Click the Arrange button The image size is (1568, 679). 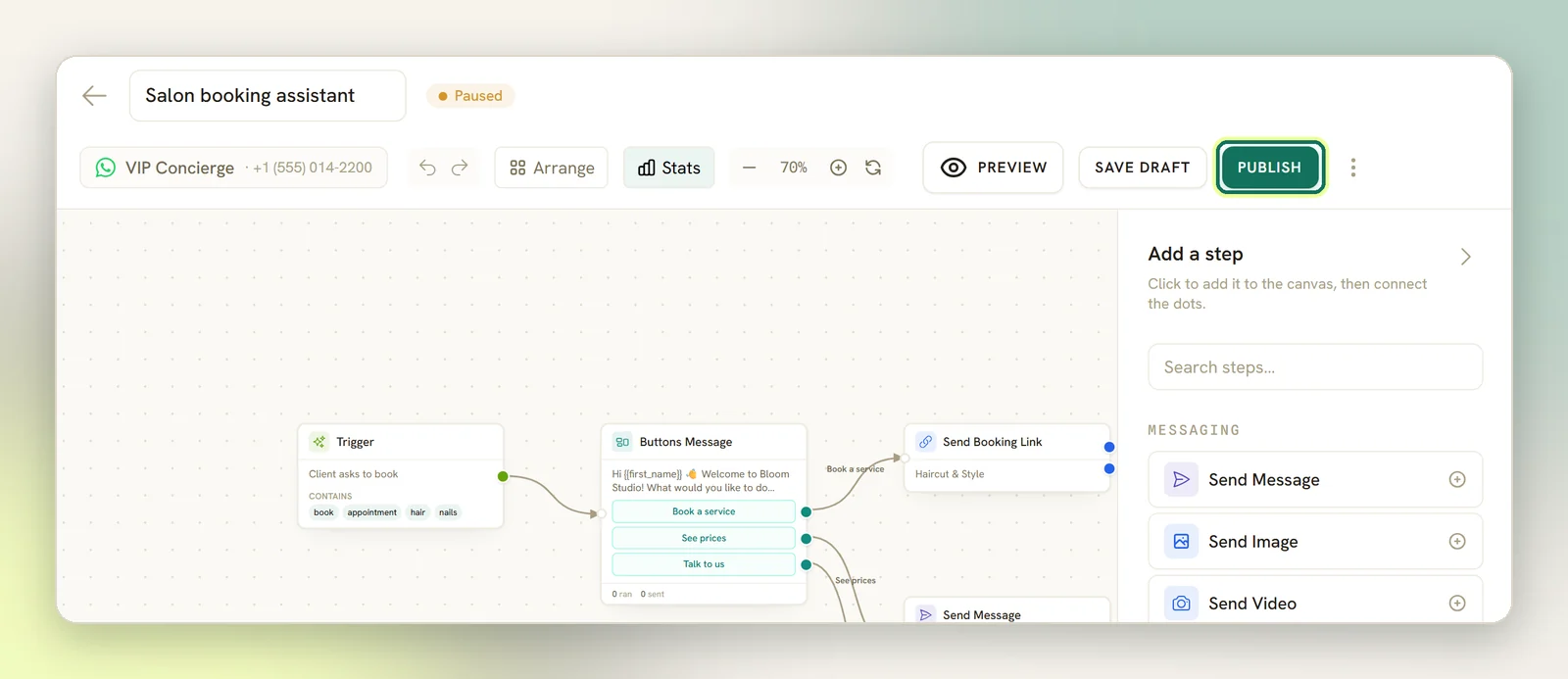pos(552,168)
